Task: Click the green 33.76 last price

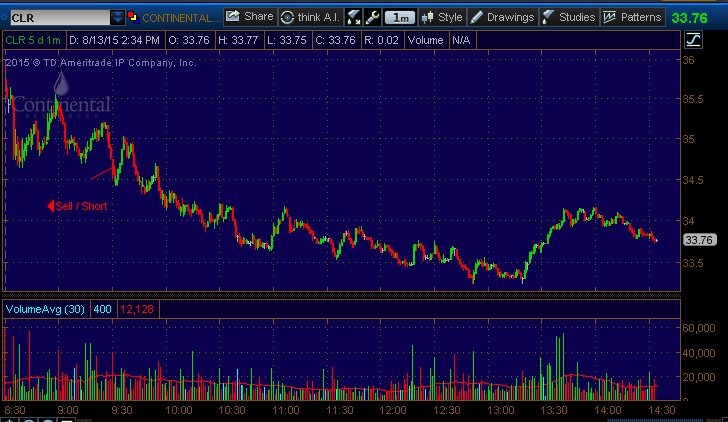Action: pos(689,18)
